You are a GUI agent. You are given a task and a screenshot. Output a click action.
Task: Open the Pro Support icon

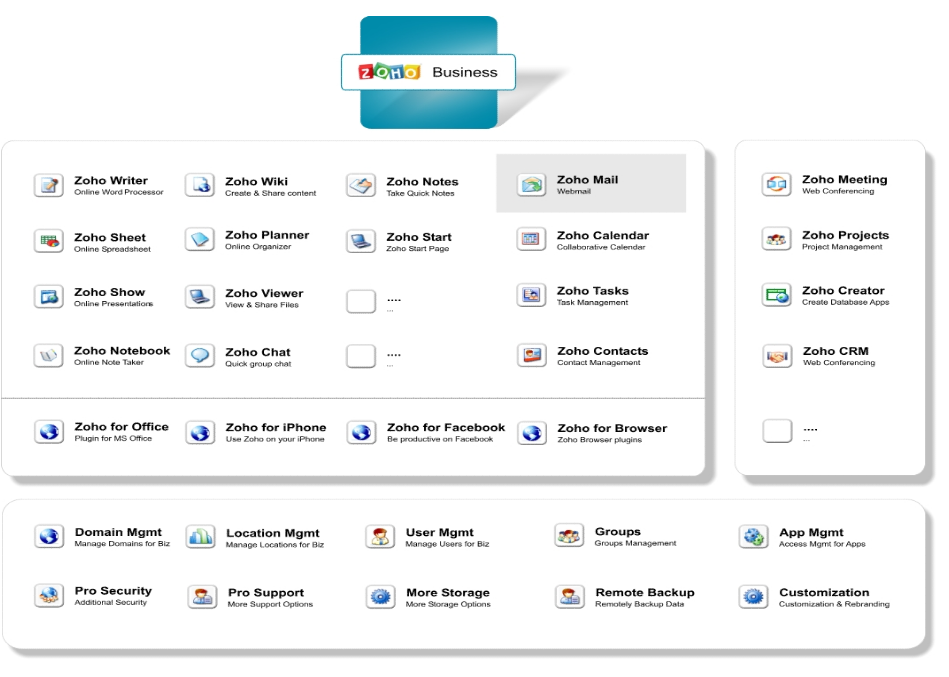203,597
